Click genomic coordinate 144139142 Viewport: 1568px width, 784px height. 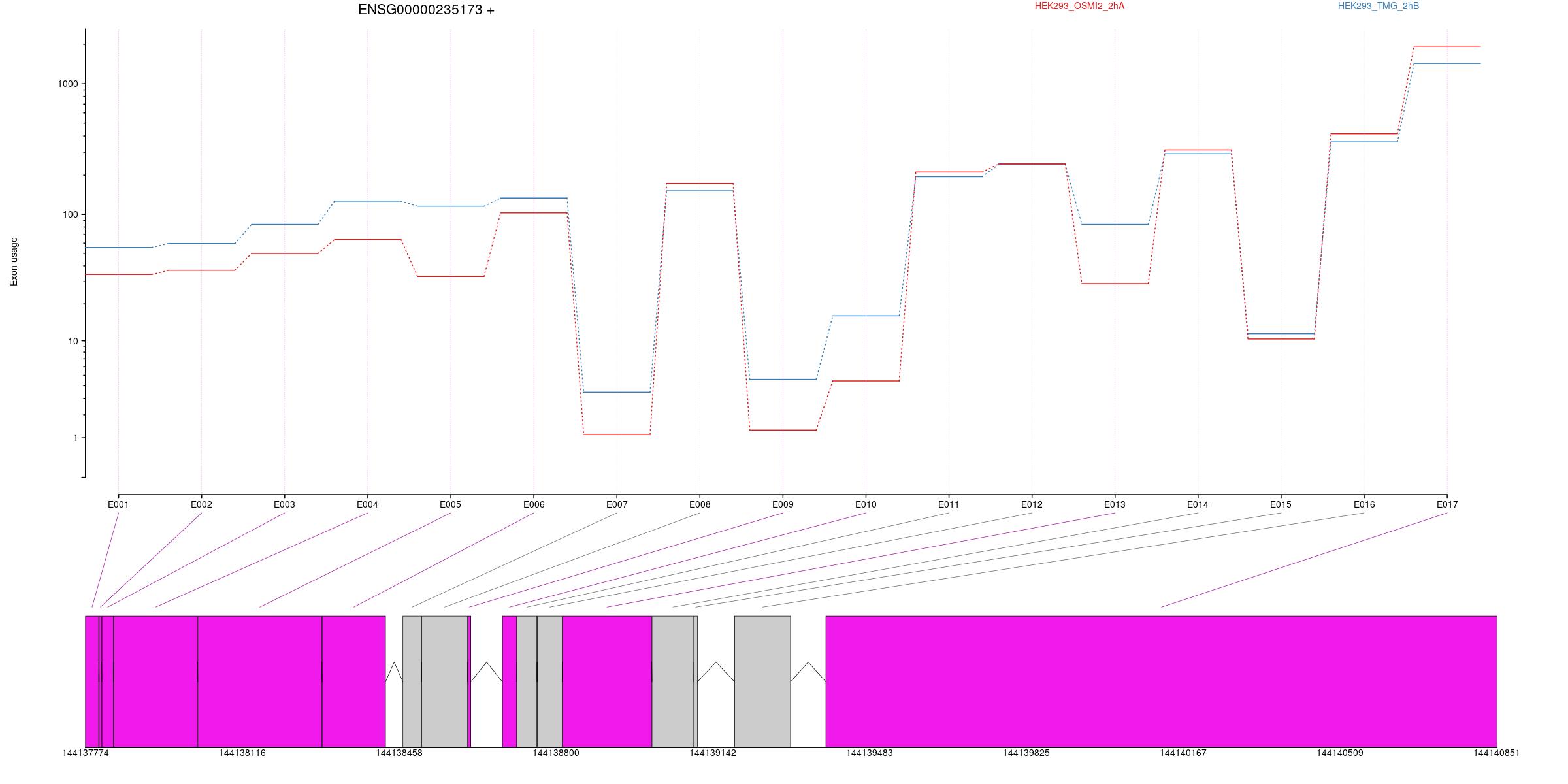[713, 753]
